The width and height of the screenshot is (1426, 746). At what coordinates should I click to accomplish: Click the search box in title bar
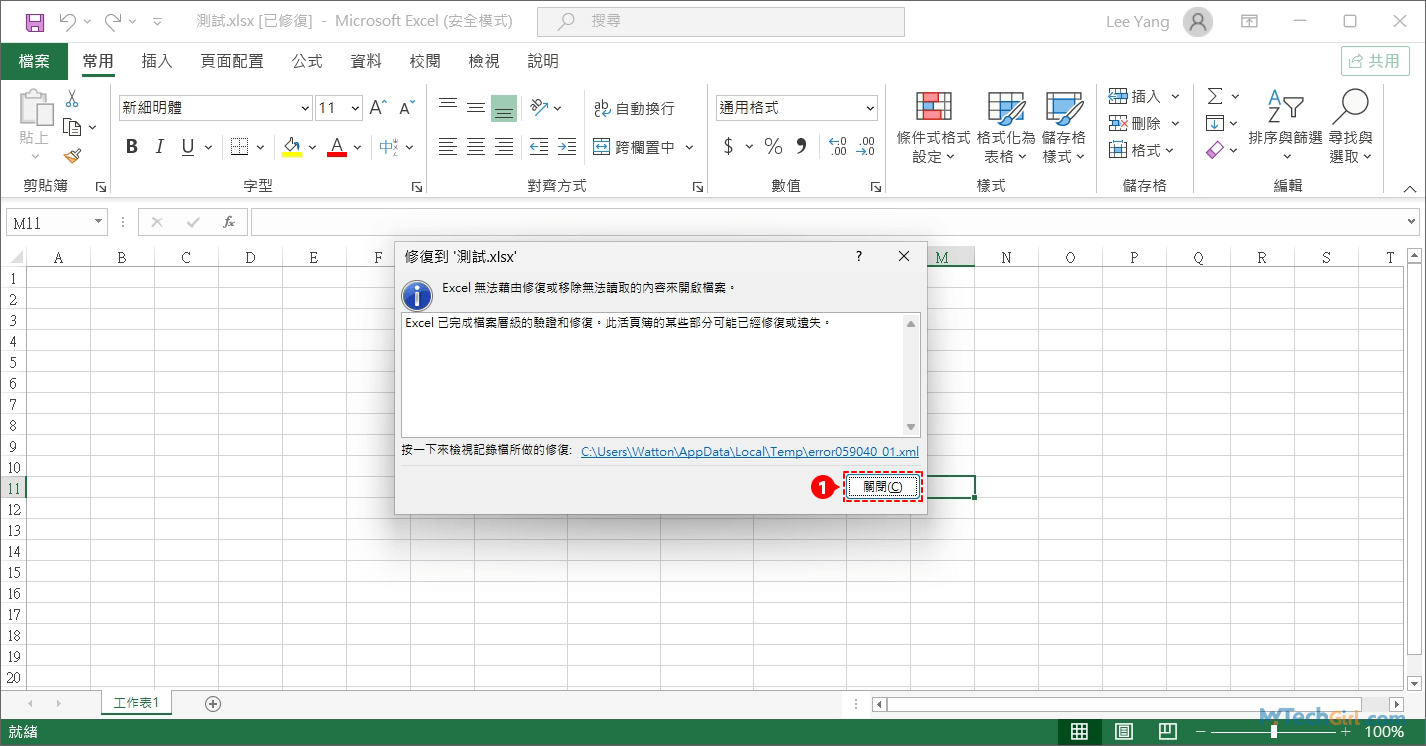[x=720, y=21]
